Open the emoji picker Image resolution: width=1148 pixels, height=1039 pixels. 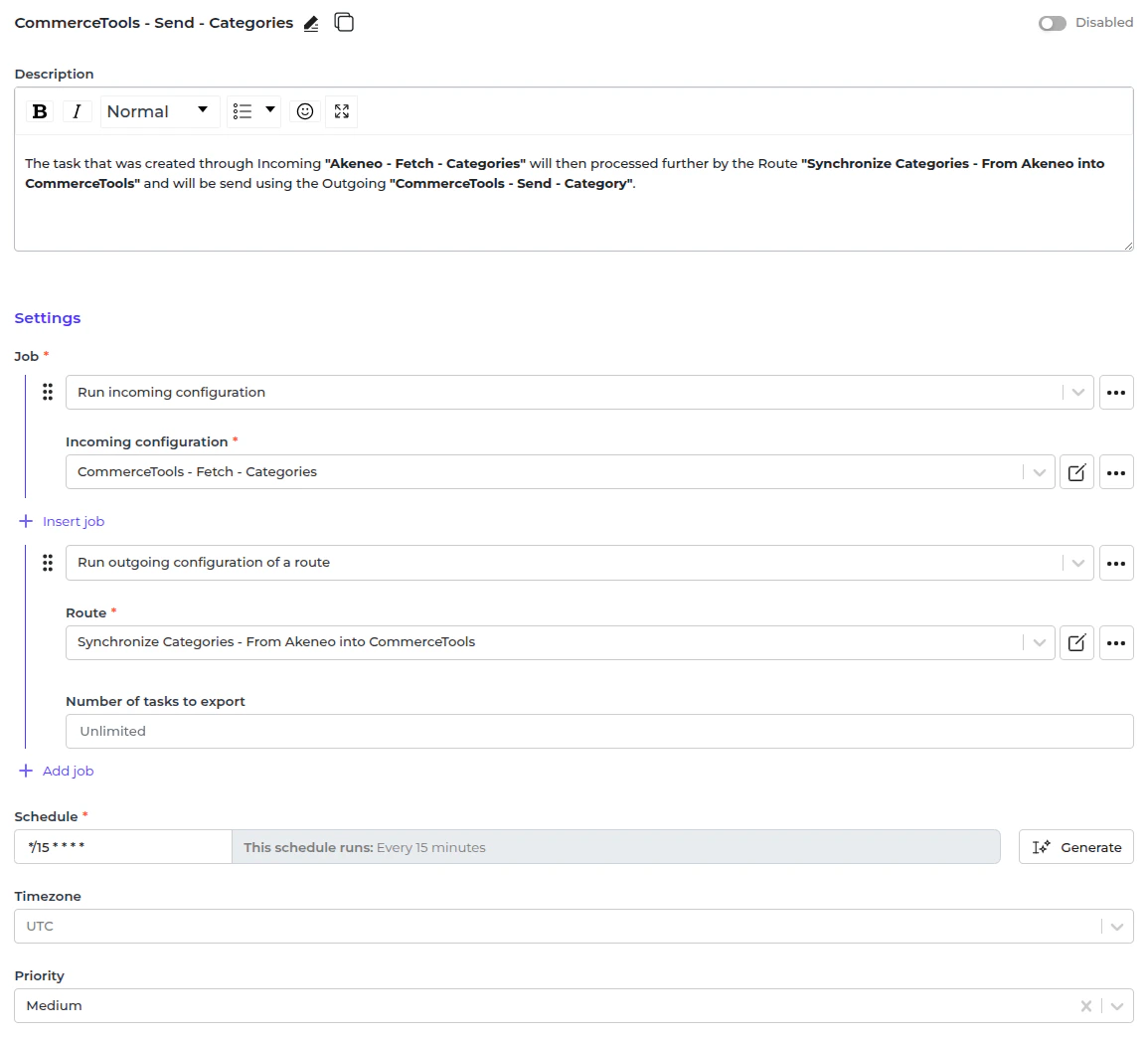[305, 111]
